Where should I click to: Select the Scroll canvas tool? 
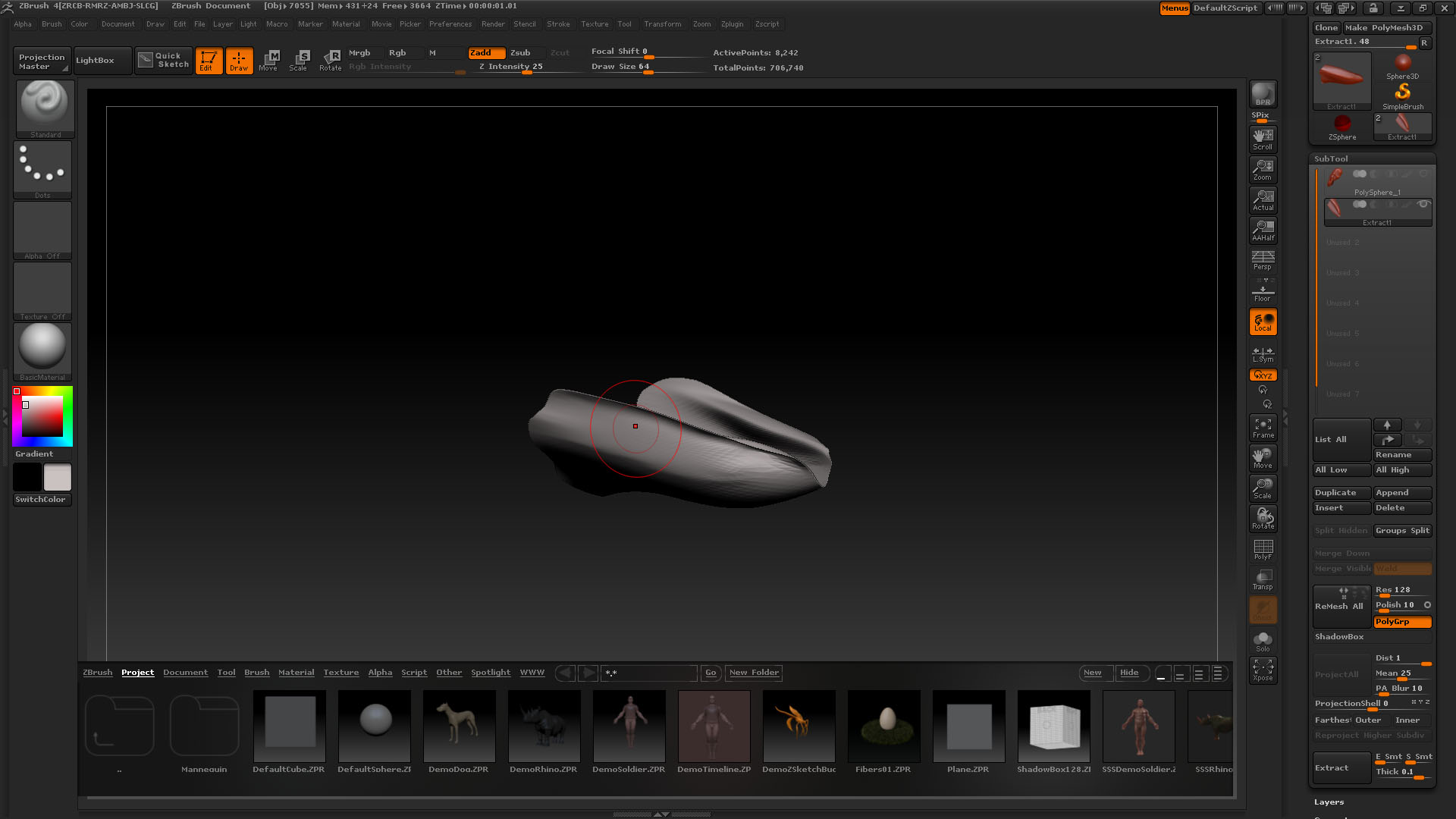tap(1263, 139)
